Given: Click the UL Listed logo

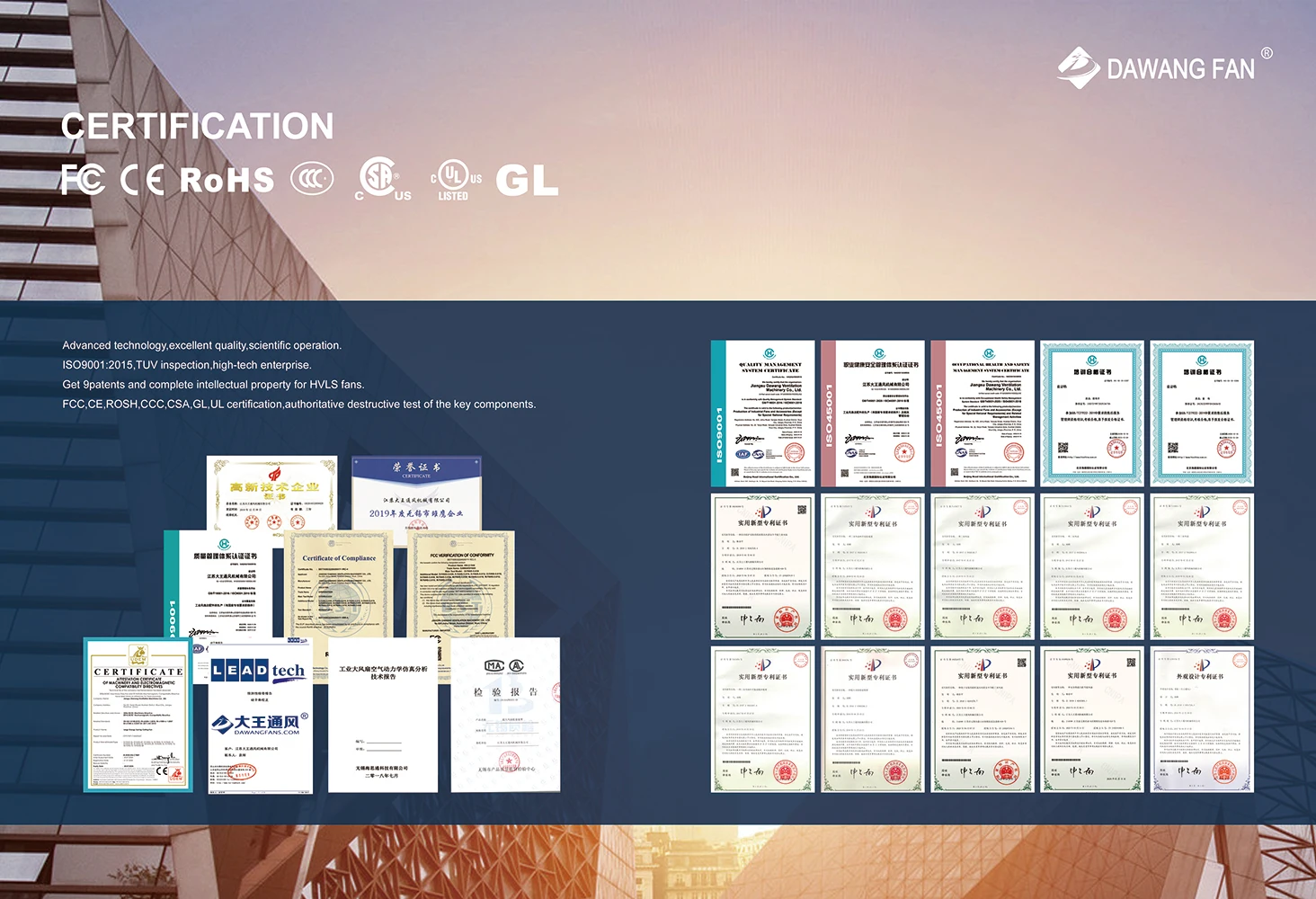Looking at the screenshot, I should tap(456, 181).
